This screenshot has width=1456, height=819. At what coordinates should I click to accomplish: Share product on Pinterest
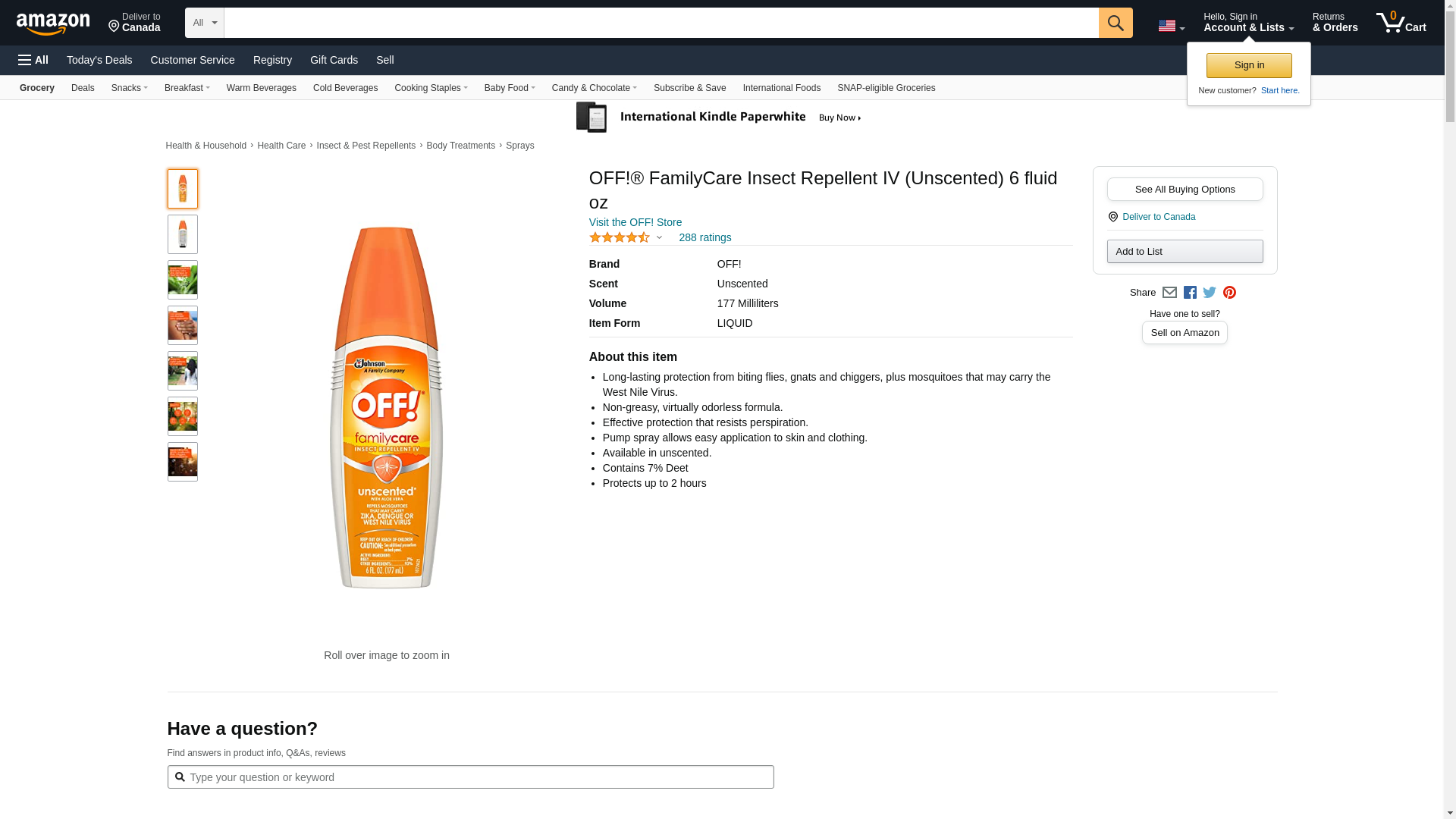point(1229,293)
